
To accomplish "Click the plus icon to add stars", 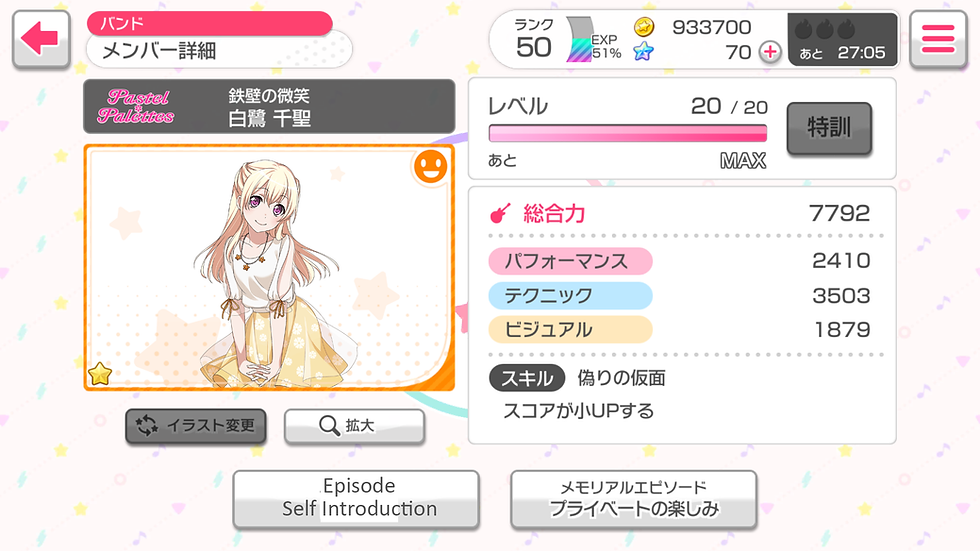I will point(770,52).
